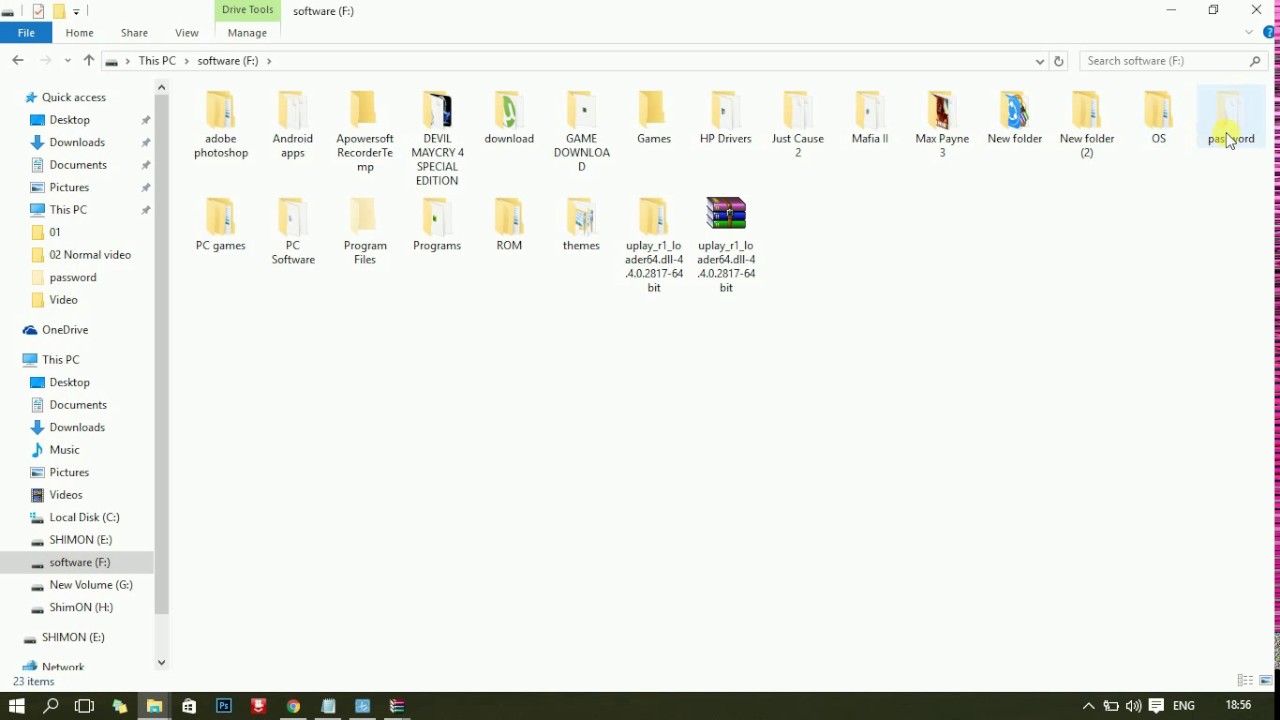The image size is (1280, 720).
Task: Switch to the Share ribbon tab
Action: (134, 33)
